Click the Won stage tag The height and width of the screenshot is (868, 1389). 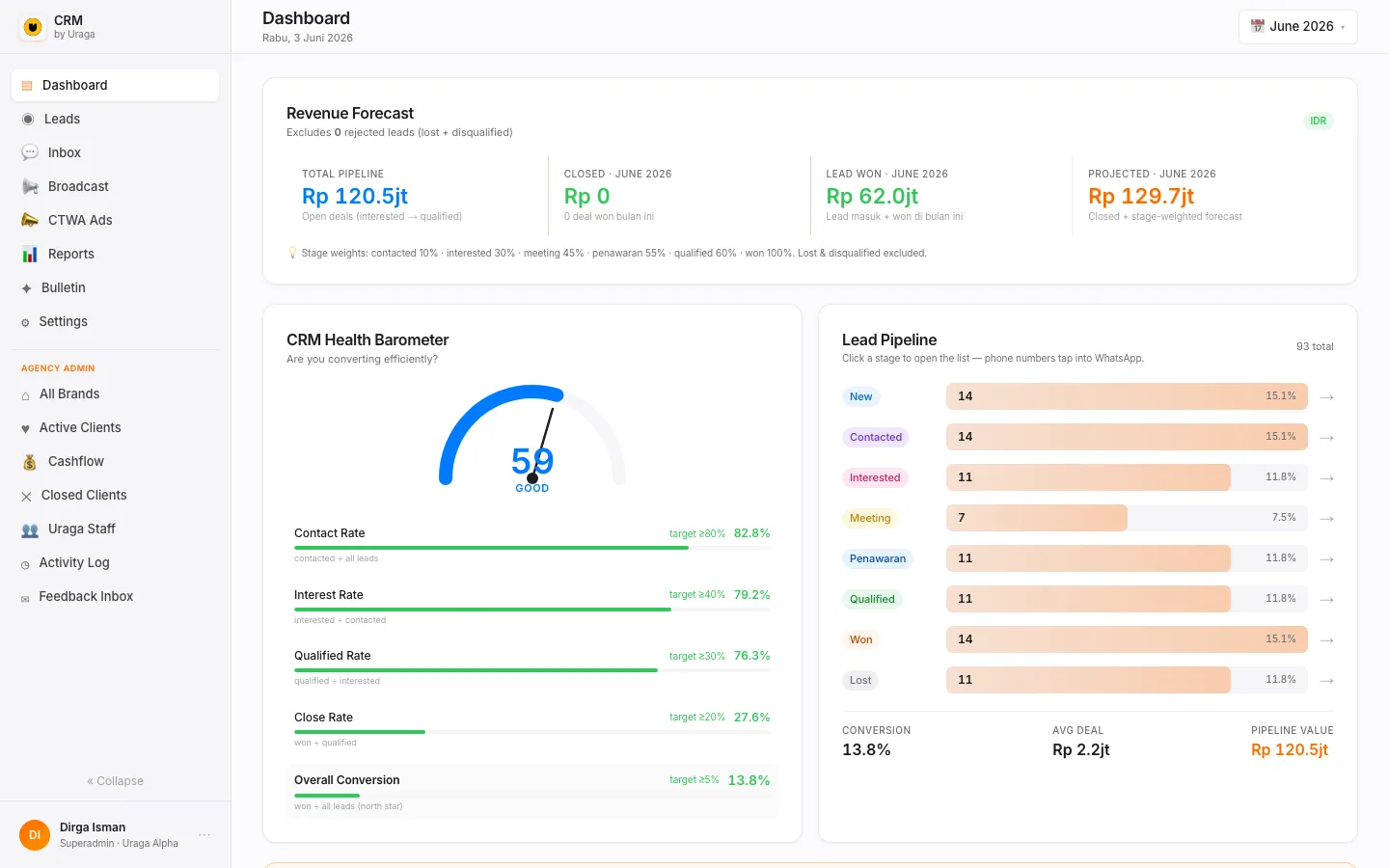tap(860, 639)
